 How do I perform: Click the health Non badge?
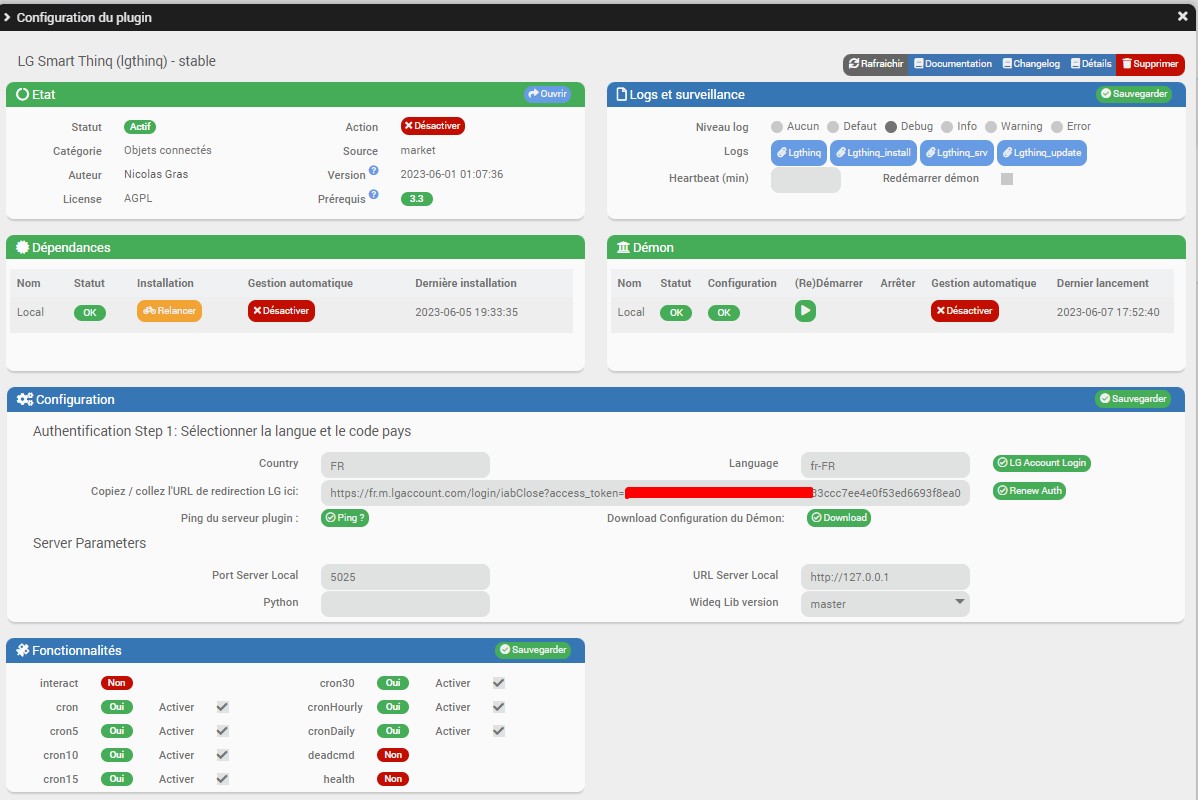tap(393, 779)
